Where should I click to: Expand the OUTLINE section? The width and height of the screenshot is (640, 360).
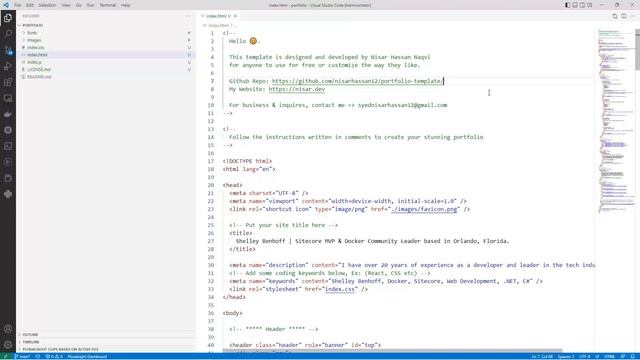click(106, 335)
